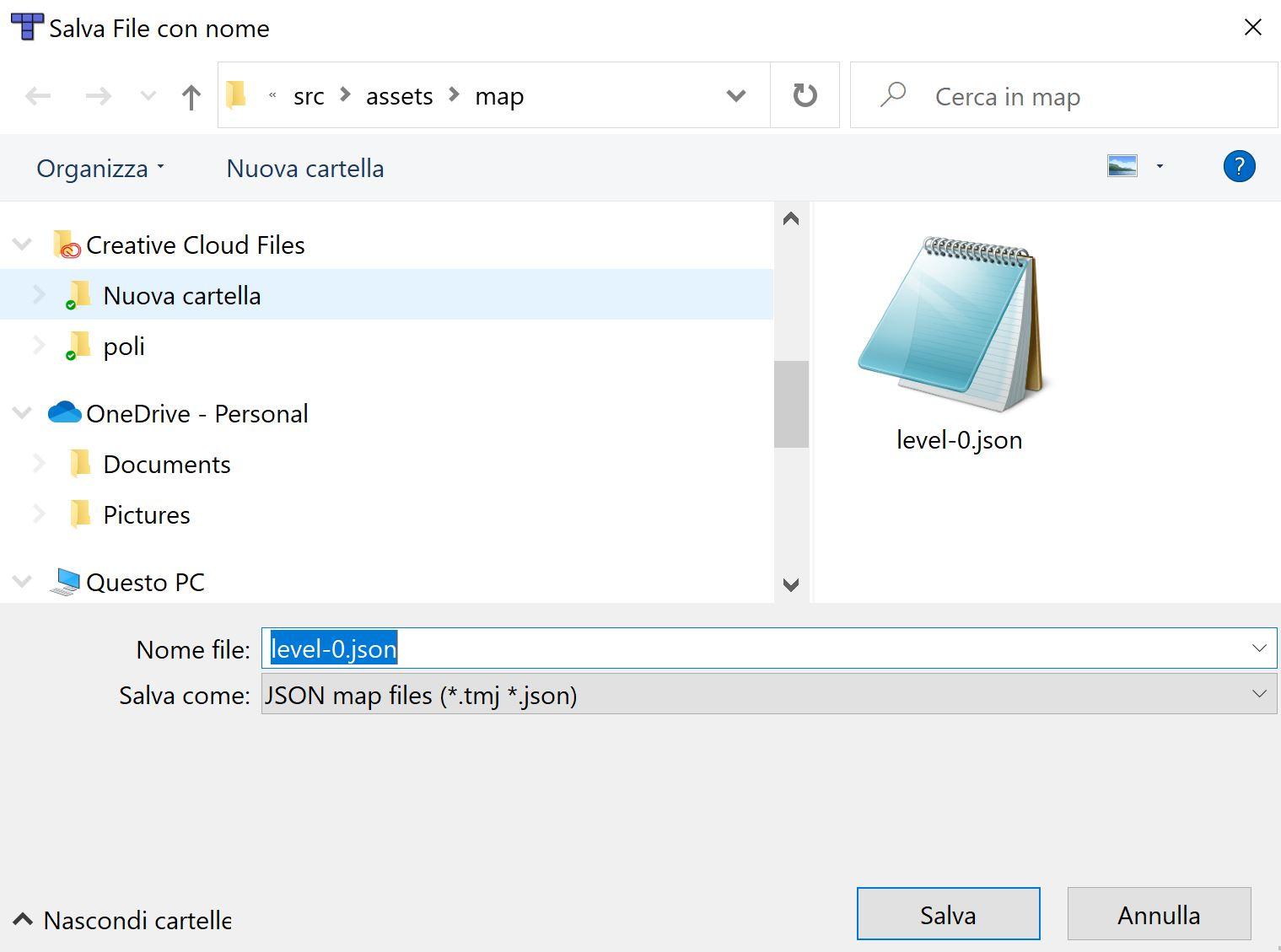The height and width of the screenshot is (952, 1281).
Task: Toggle Nascondi cartelle to hide folders
Action: pyautogui.click(x=122, y=920)
